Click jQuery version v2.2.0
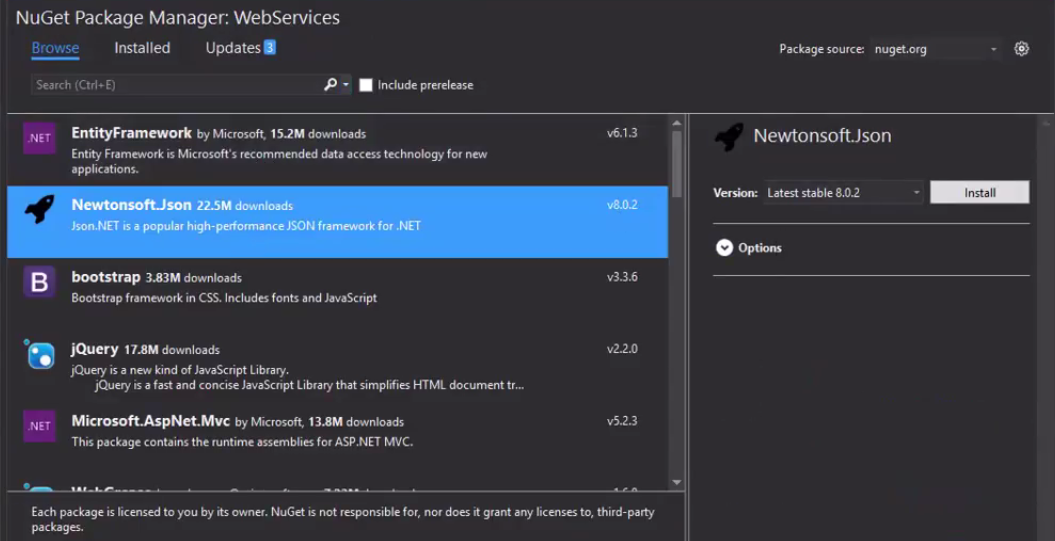 (622, 349)
